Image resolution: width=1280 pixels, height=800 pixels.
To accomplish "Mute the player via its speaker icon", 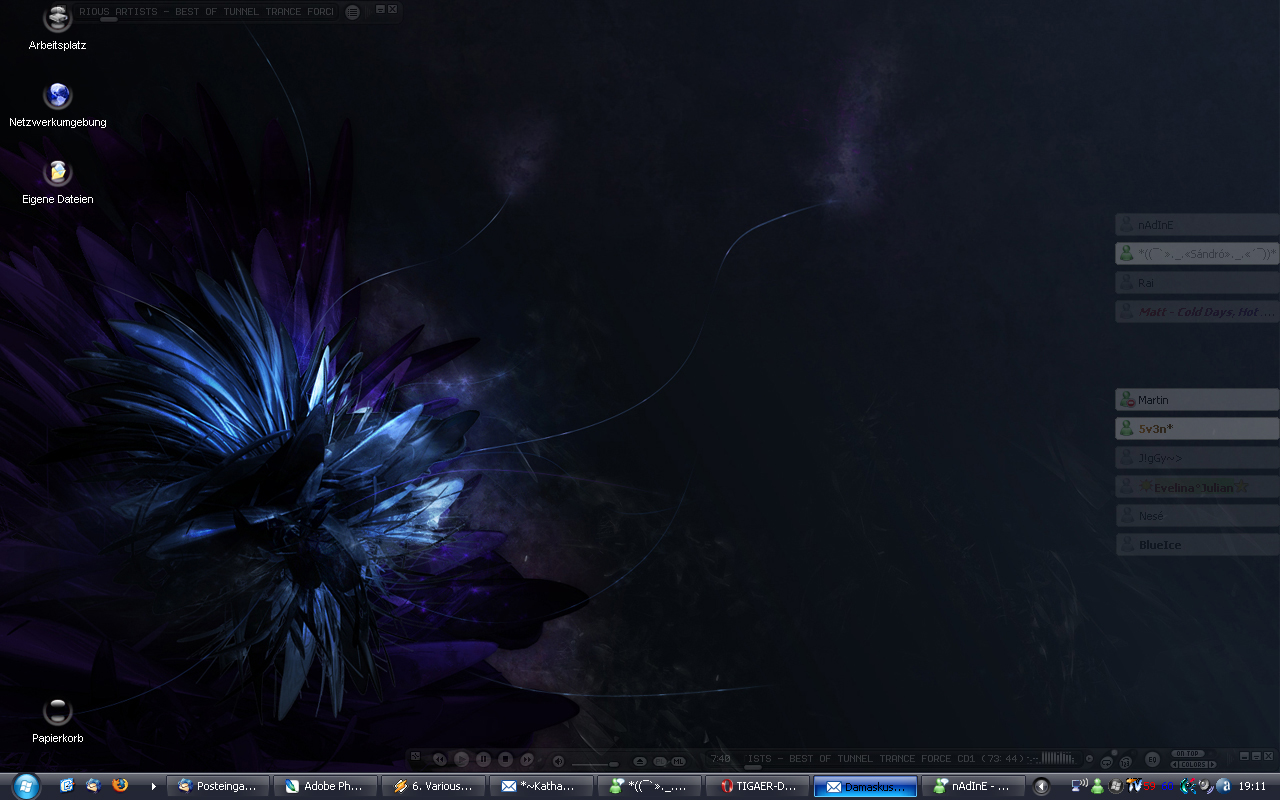I will [558, 760].
